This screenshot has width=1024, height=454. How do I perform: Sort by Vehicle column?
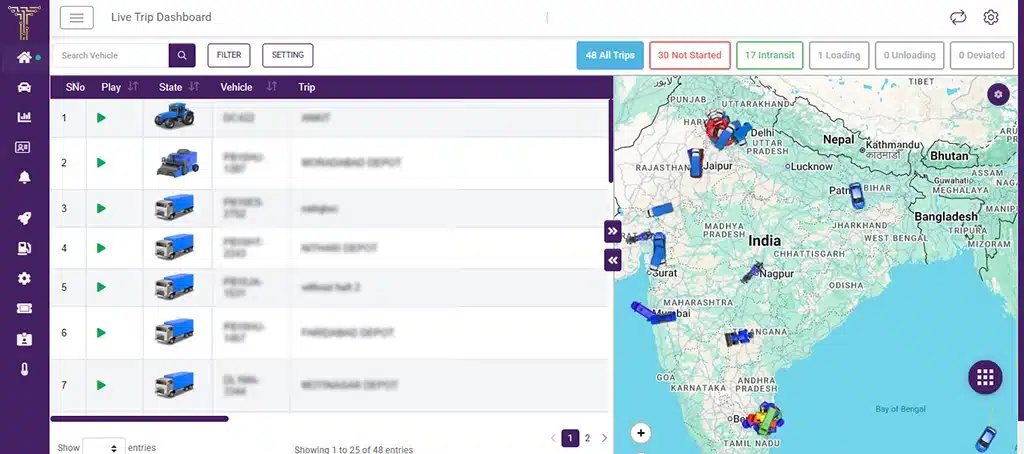[272, 86]
